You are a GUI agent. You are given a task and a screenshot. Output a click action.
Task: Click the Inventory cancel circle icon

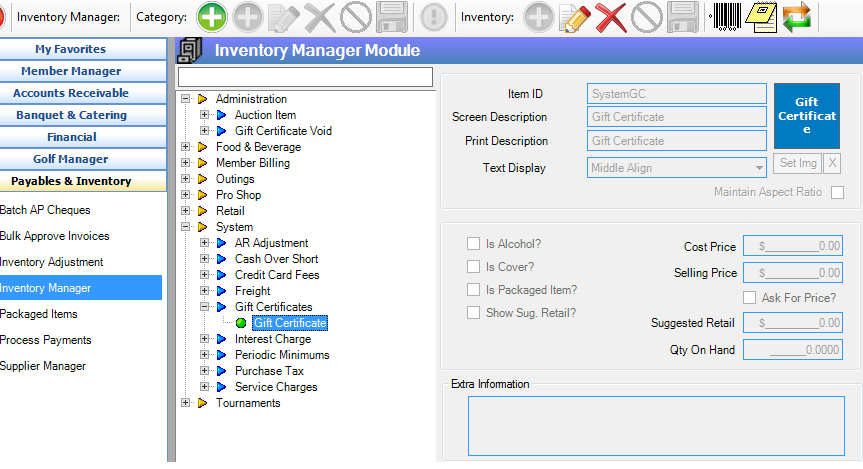[x=647, y=17]
